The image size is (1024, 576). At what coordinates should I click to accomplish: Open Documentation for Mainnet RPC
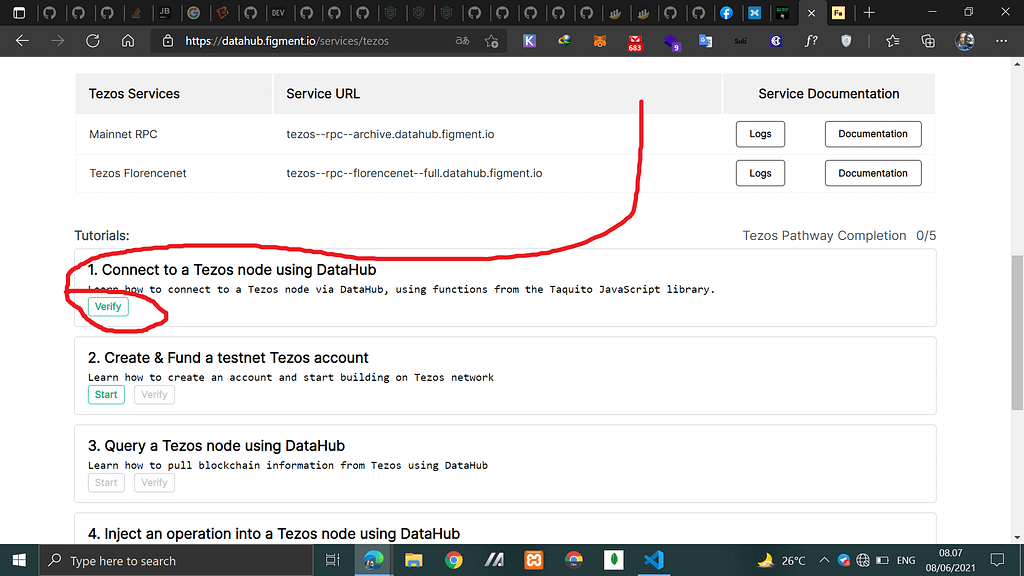(x=872, y=134)
